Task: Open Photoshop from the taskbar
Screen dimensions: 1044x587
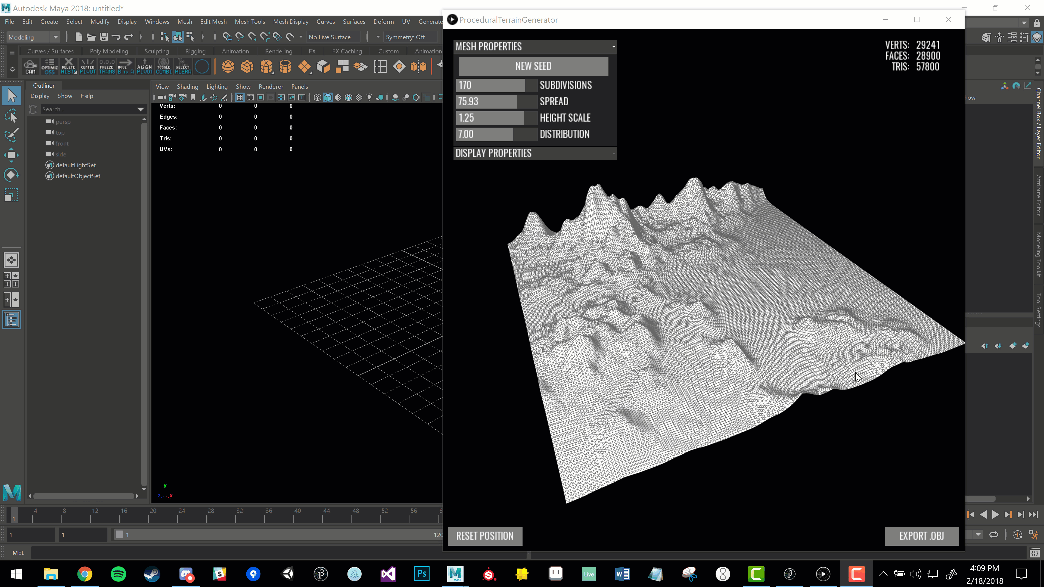Action: click(x=421, y=574)
